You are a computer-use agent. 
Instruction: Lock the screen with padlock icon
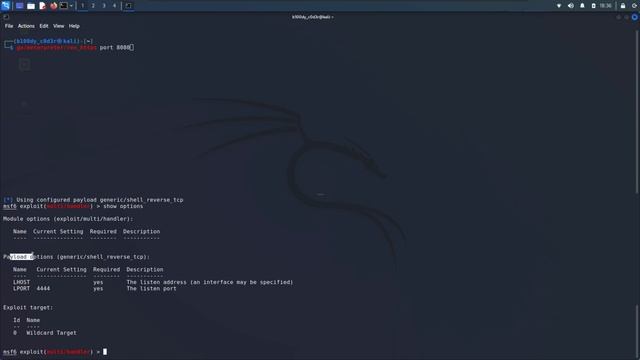(623, 6)
